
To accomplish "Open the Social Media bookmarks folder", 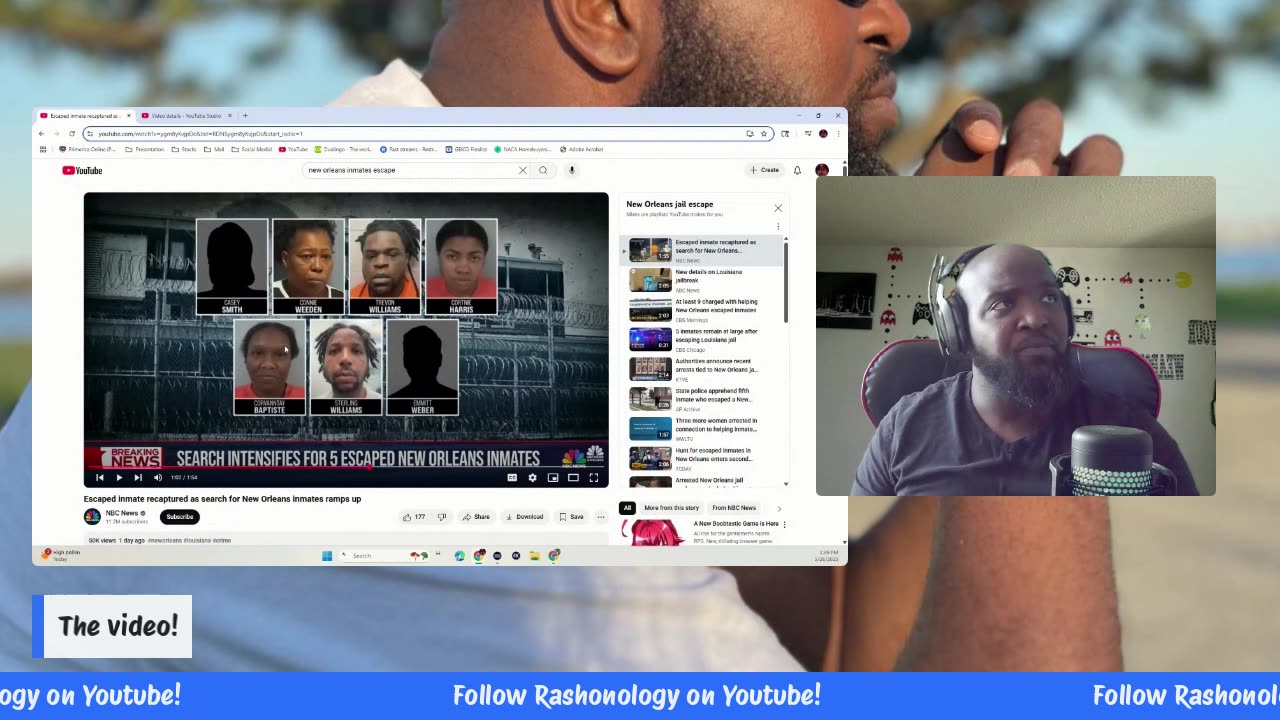I will coord(252,149).
